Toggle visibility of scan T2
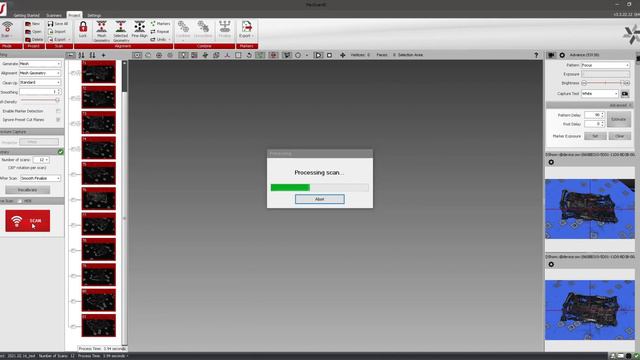This screenshot has width=640, height=360. coord(75,98)
